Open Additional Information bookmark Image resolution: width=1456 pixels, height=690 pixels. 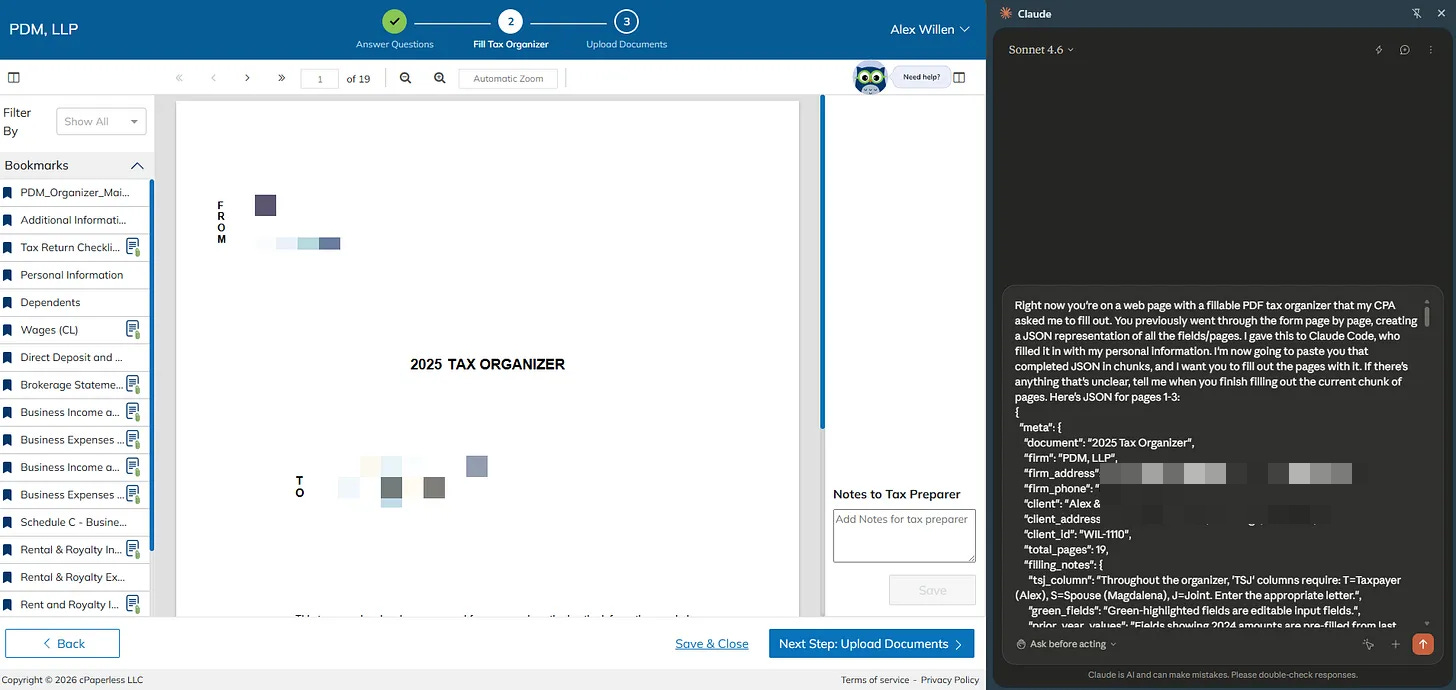[x=74, y=220]
